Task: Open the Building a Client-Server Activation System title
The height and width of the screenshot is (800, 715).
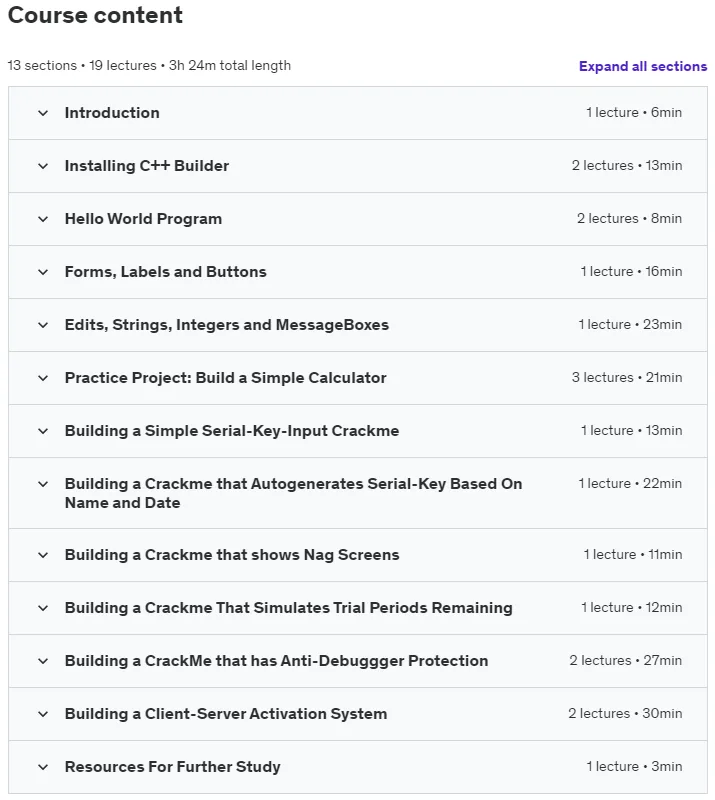Action: (x=226, y=714)
